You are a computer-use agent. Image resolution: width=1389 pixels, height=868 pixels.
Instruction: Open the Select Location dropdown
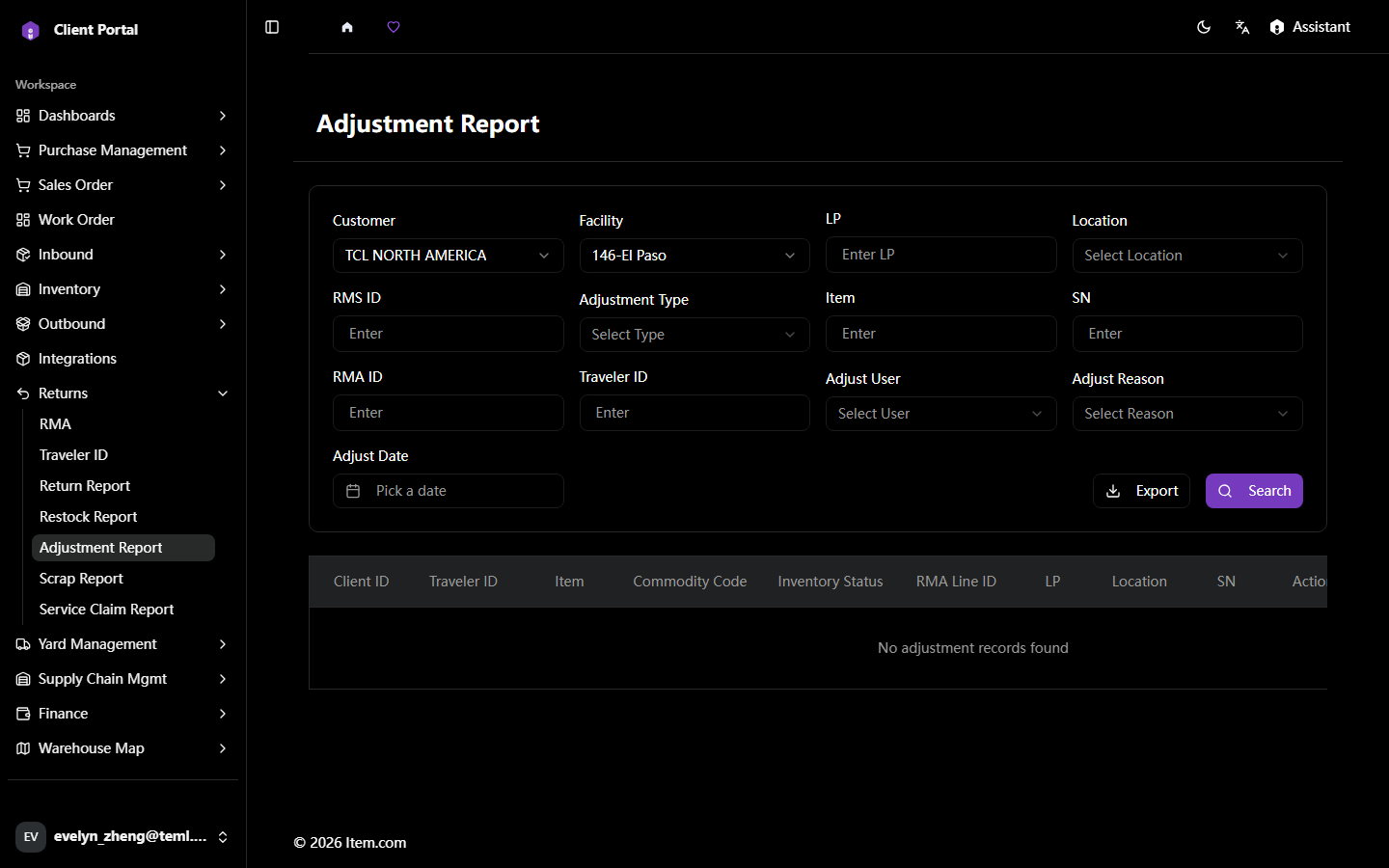(x=1187, y=256)
